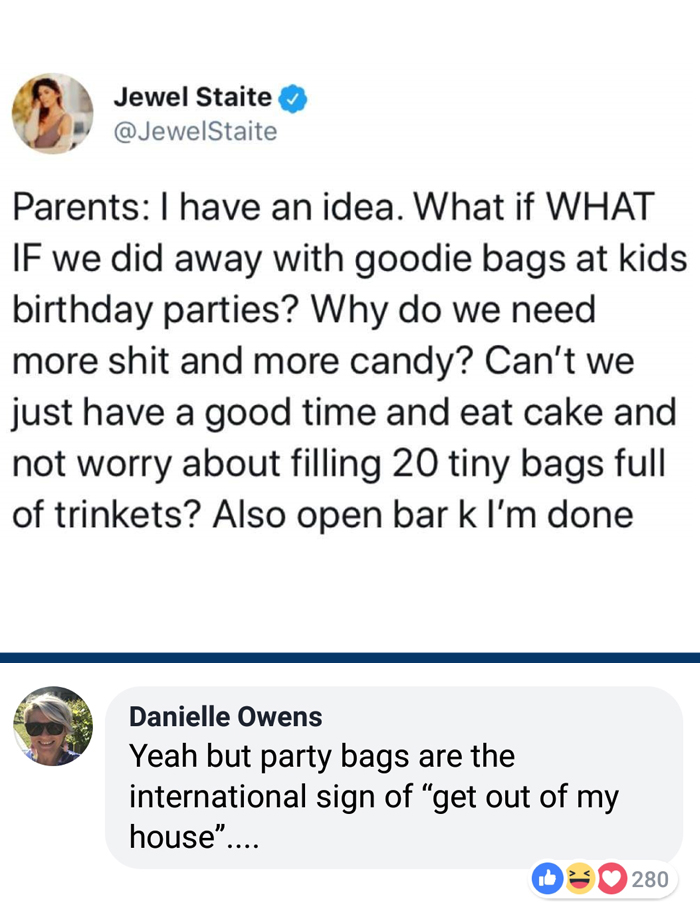Image resolution: width=700 pixels, height=924 pixels.
Task: Click the dark blue divider bar
Action: click(x=350, y=657)
